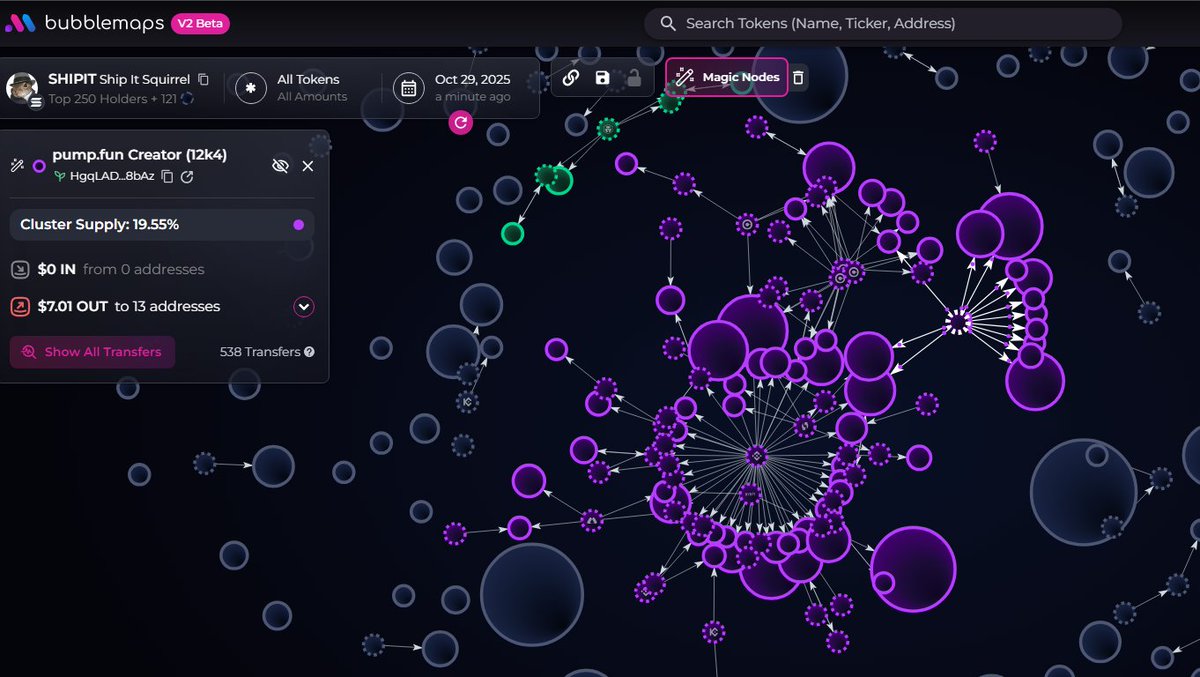Copy the SHIPIT token address
1200x677 pixels.
pyautogui.click(x=204, y=79)
